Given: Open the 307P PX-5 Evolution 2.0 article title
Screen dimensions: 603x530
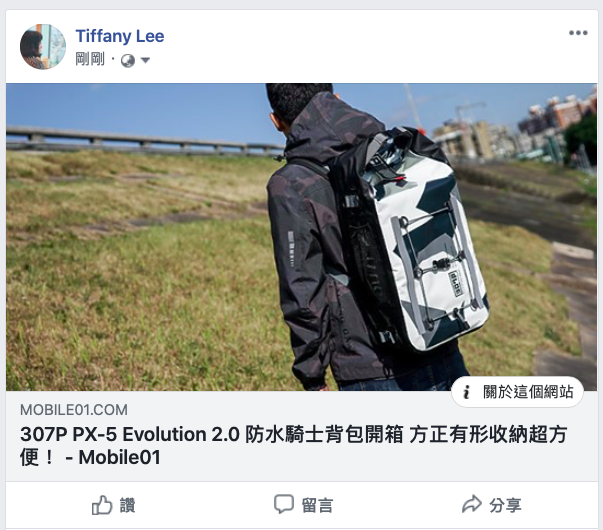Looking at the screenshot, I should [x=293, y=445].
